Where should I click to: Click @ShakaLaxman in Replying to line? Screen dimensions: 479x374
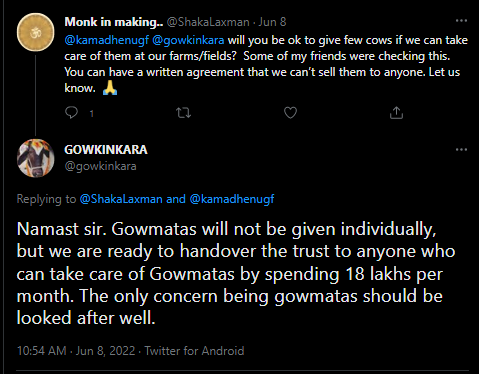tap(121, 199)
